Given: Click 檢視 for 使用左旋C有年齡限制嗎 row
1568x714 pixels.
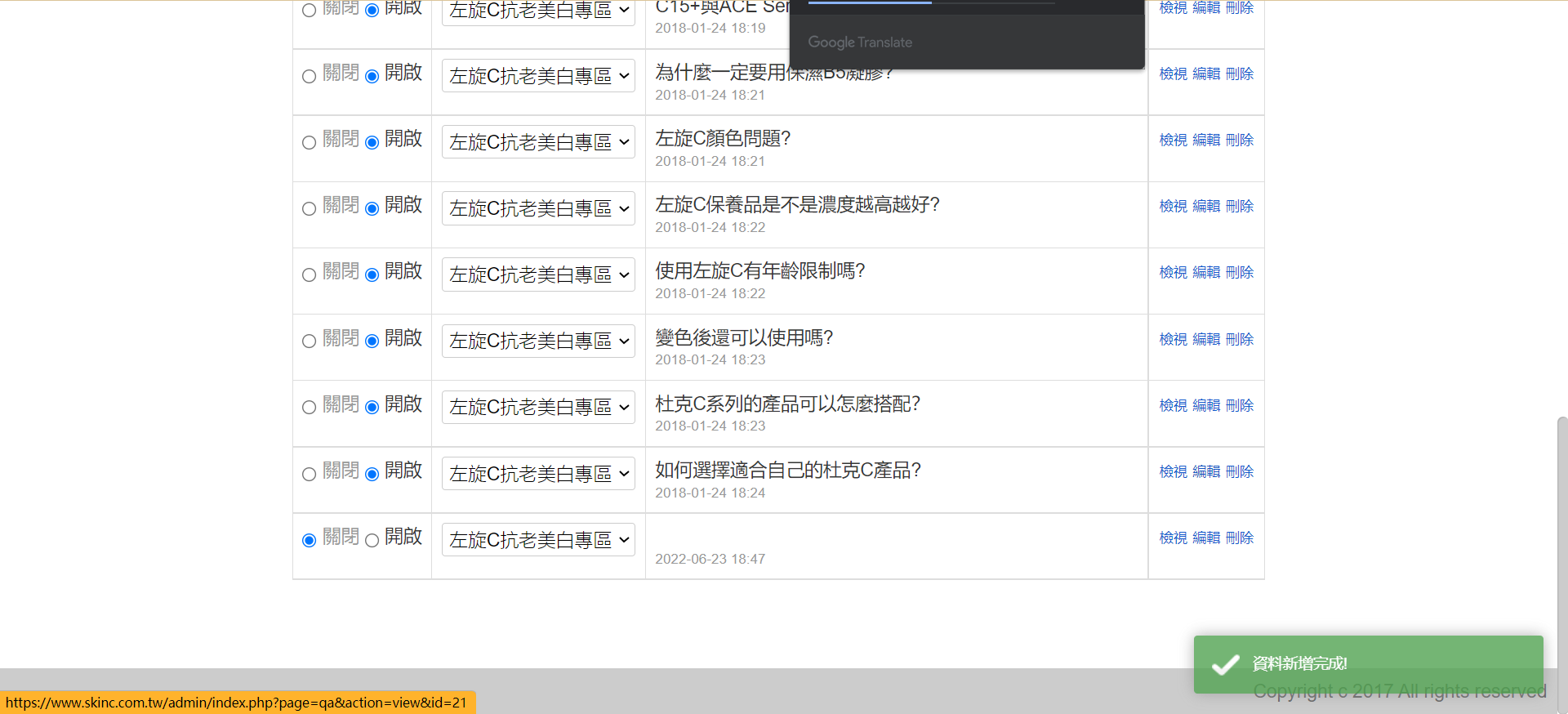Looking at the screenshot, I should pos(1173,273).
